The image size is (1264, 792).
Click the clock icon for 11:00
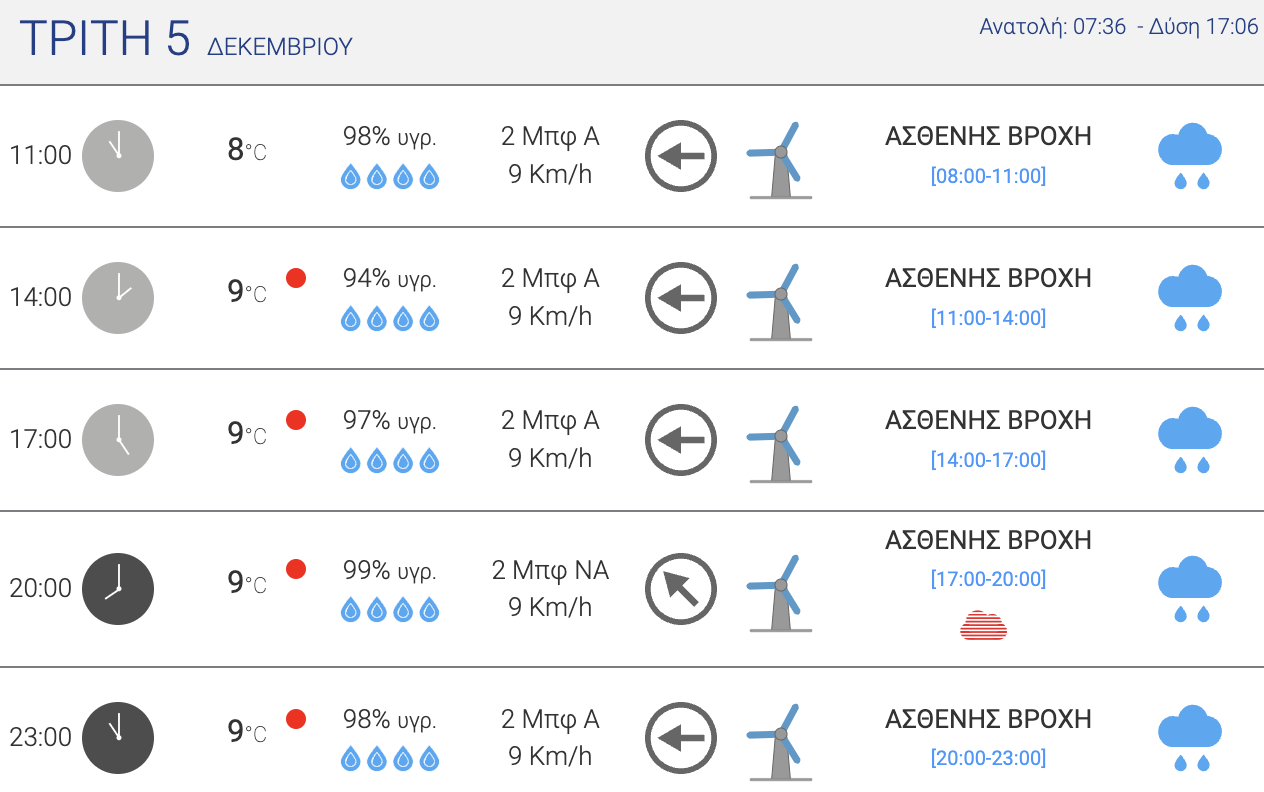[x=118, y=156]
